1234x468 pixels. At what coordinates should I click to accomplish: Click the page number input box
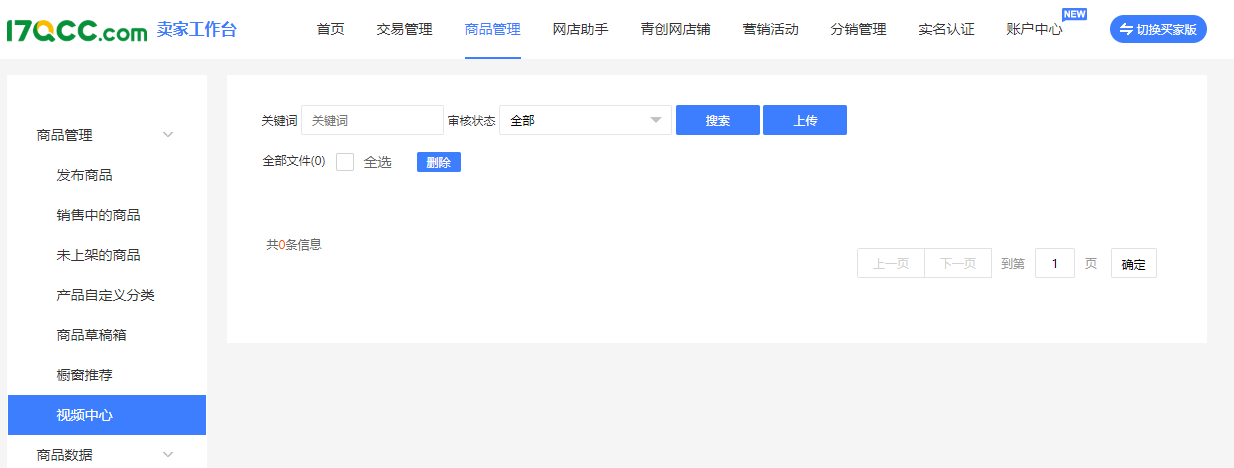coord(1054,264)
